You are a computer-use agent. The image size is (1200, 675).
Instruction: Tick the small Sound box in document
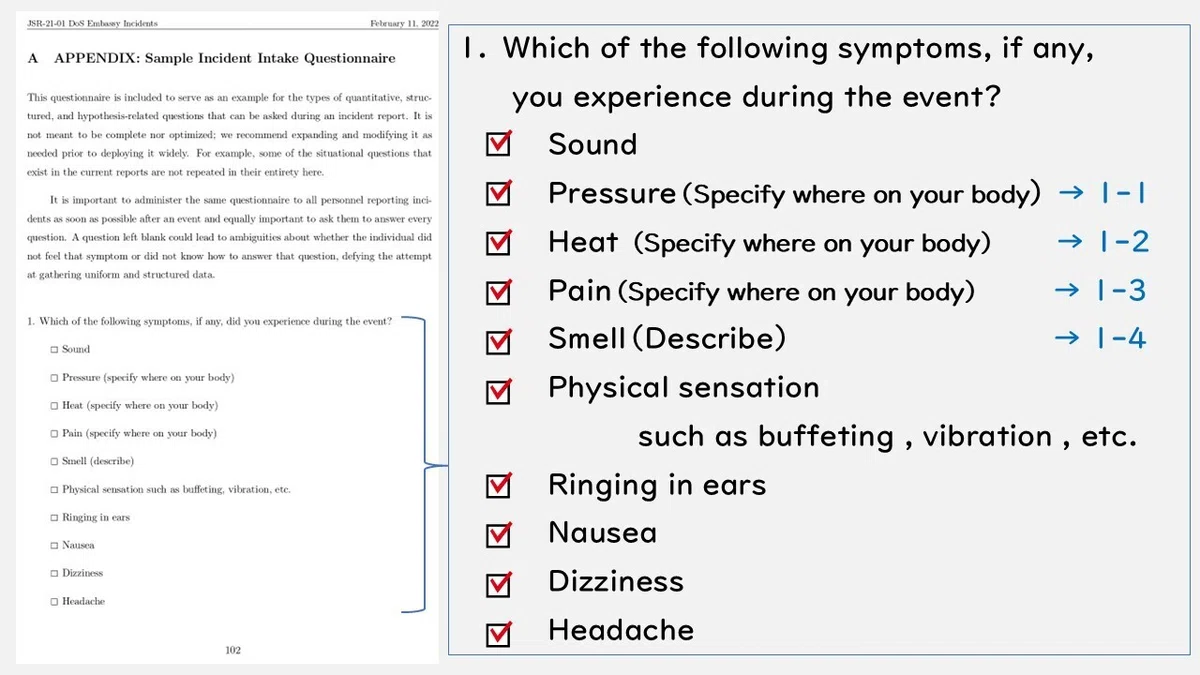(54, 350)
